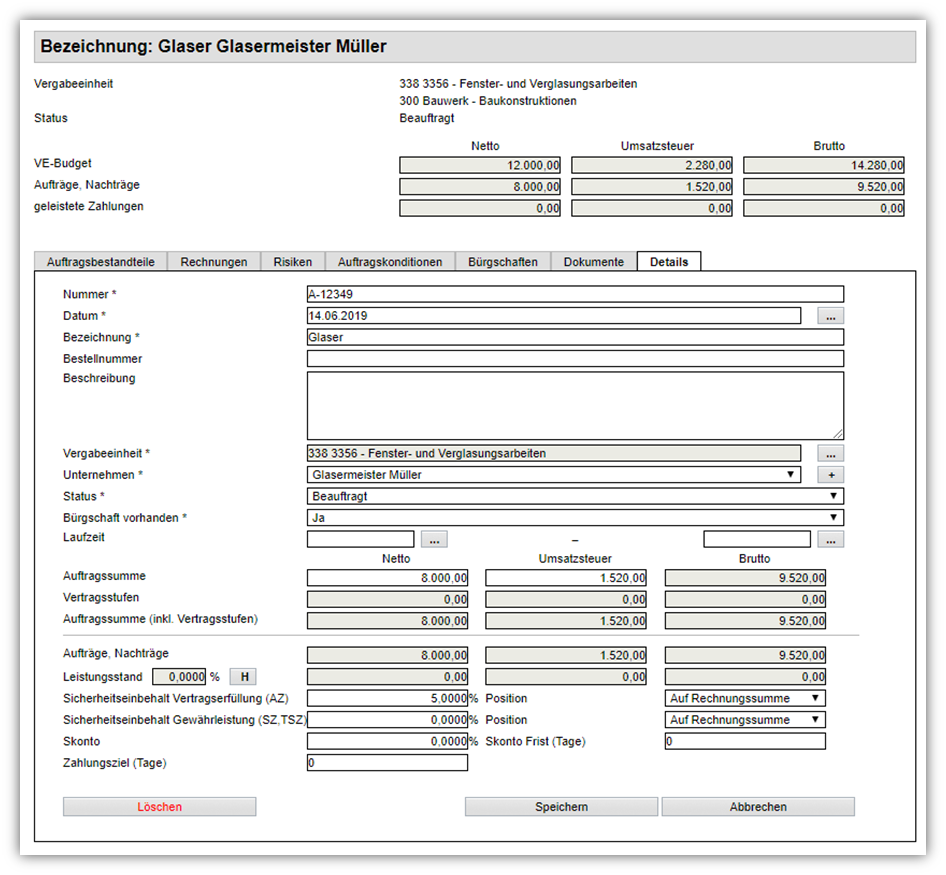Click geleistete Zahlungen Netto value 0,00
Image resolution: width=946 pixels, height=875 pixels.
pos(480,208)
